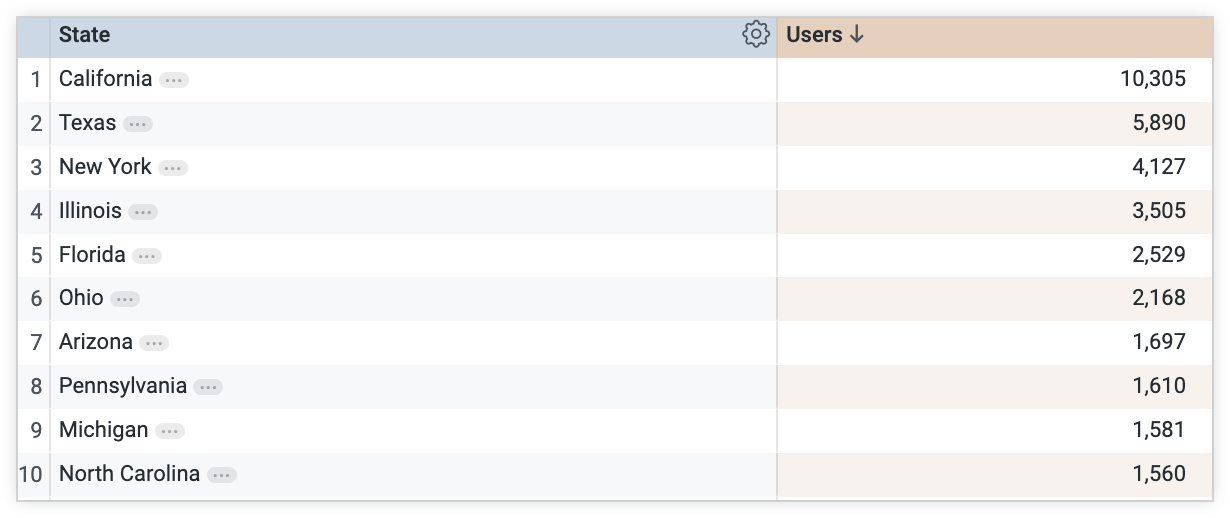This screenshot has width=1230, height=518.
Task: Click the Users column header label
Action: 814,35
